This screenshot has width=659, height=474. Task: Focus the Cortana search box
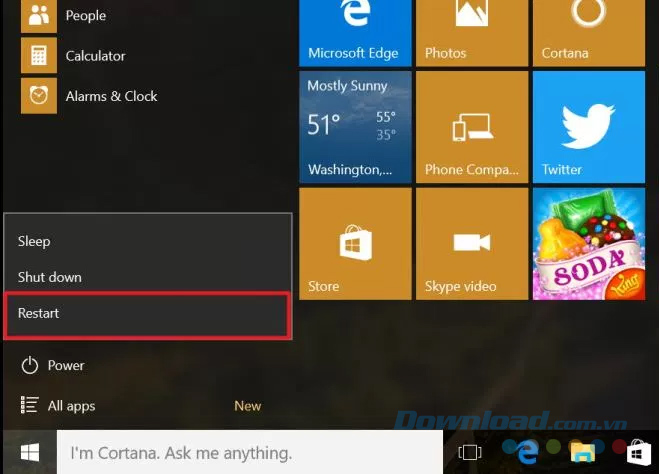(x=250, y=452)
